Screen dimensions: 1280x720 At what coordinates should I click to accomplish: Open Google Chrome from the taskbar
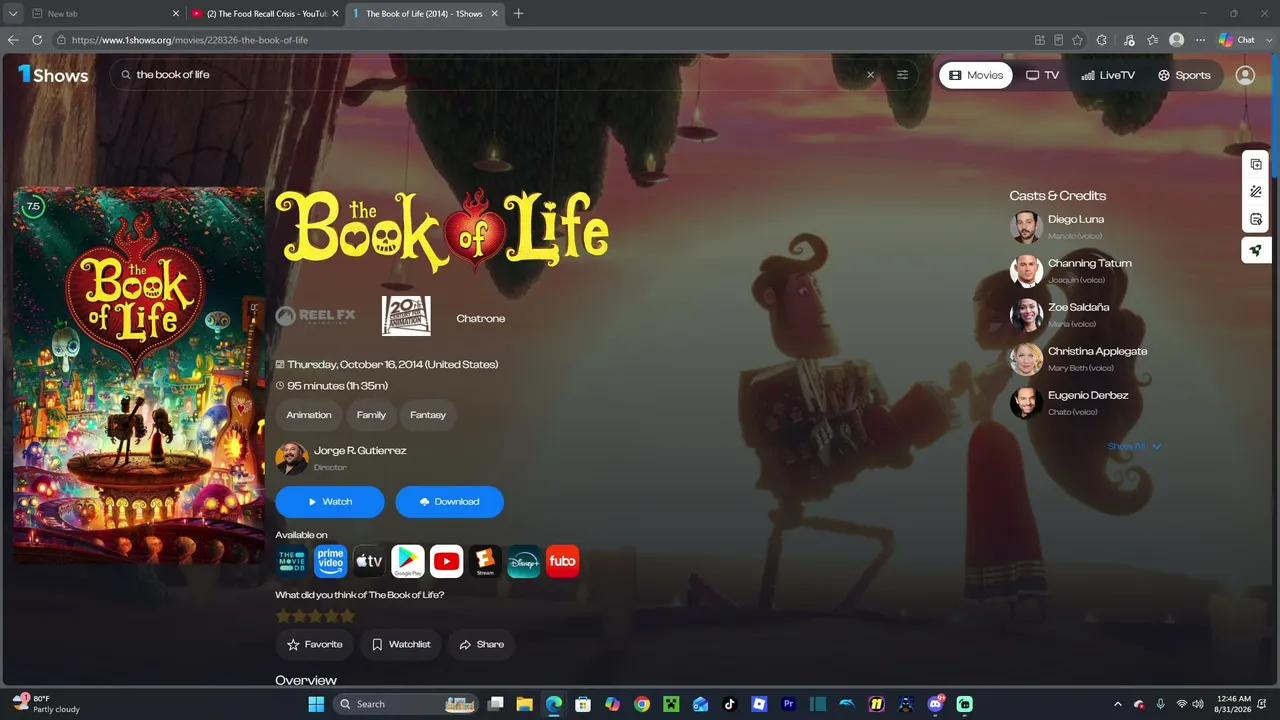pos(642,704)
